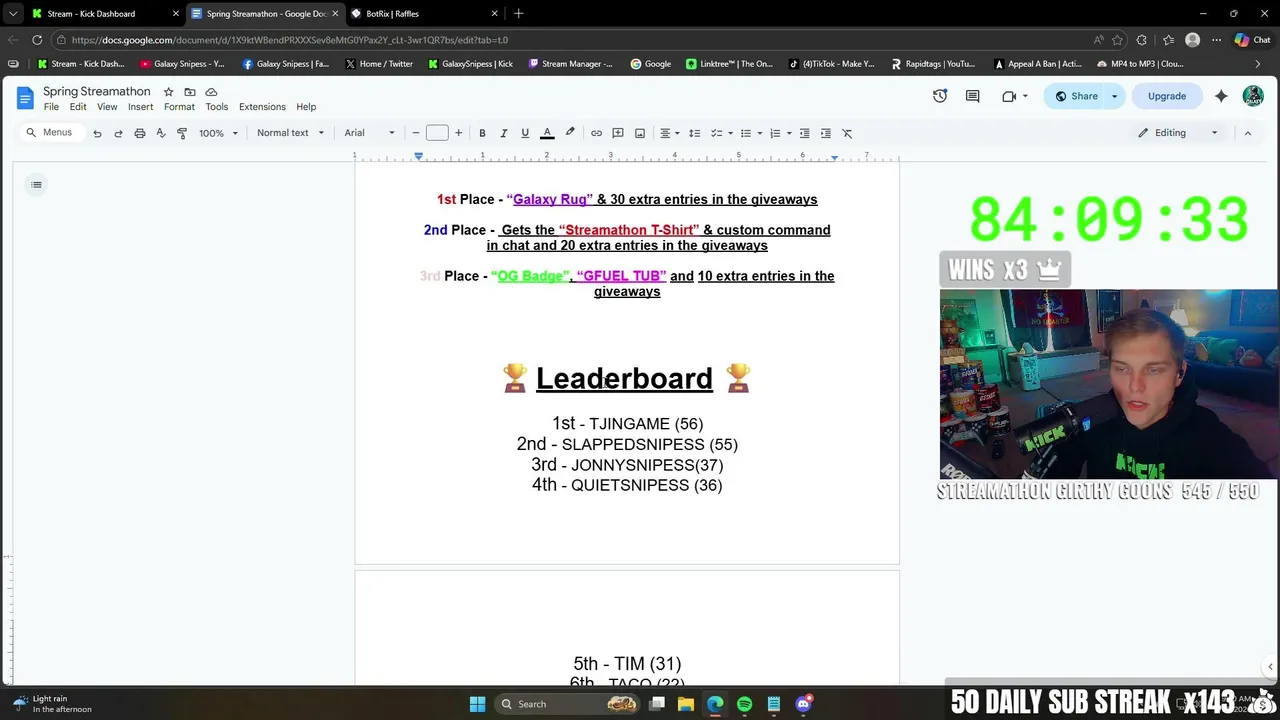The image size is (1280, 720).
Task: Open the Extensions menu
Action: point(262,107)
